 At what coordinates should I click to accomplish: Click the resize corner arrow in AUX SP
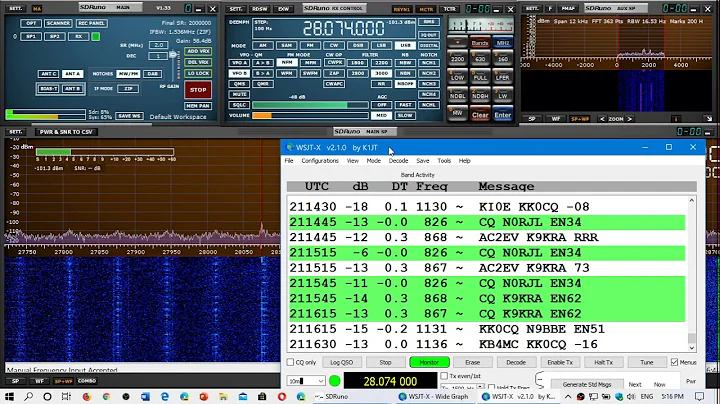(709, 119)
